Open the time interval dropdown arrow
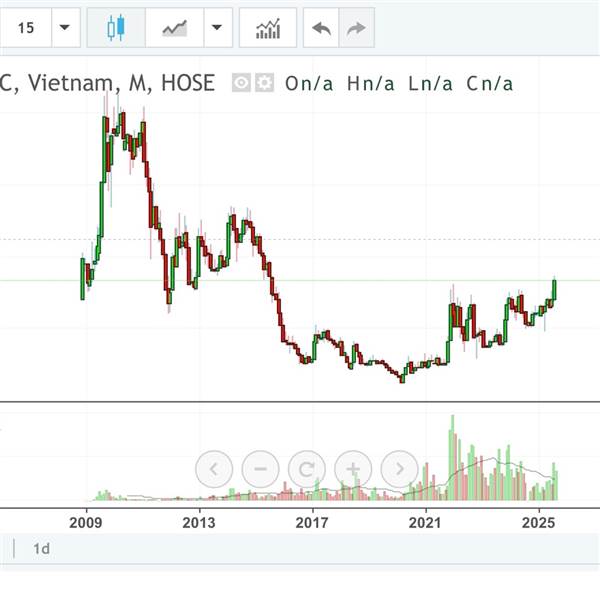The height and width of the screenshot is (600, 600). (65, 28)
